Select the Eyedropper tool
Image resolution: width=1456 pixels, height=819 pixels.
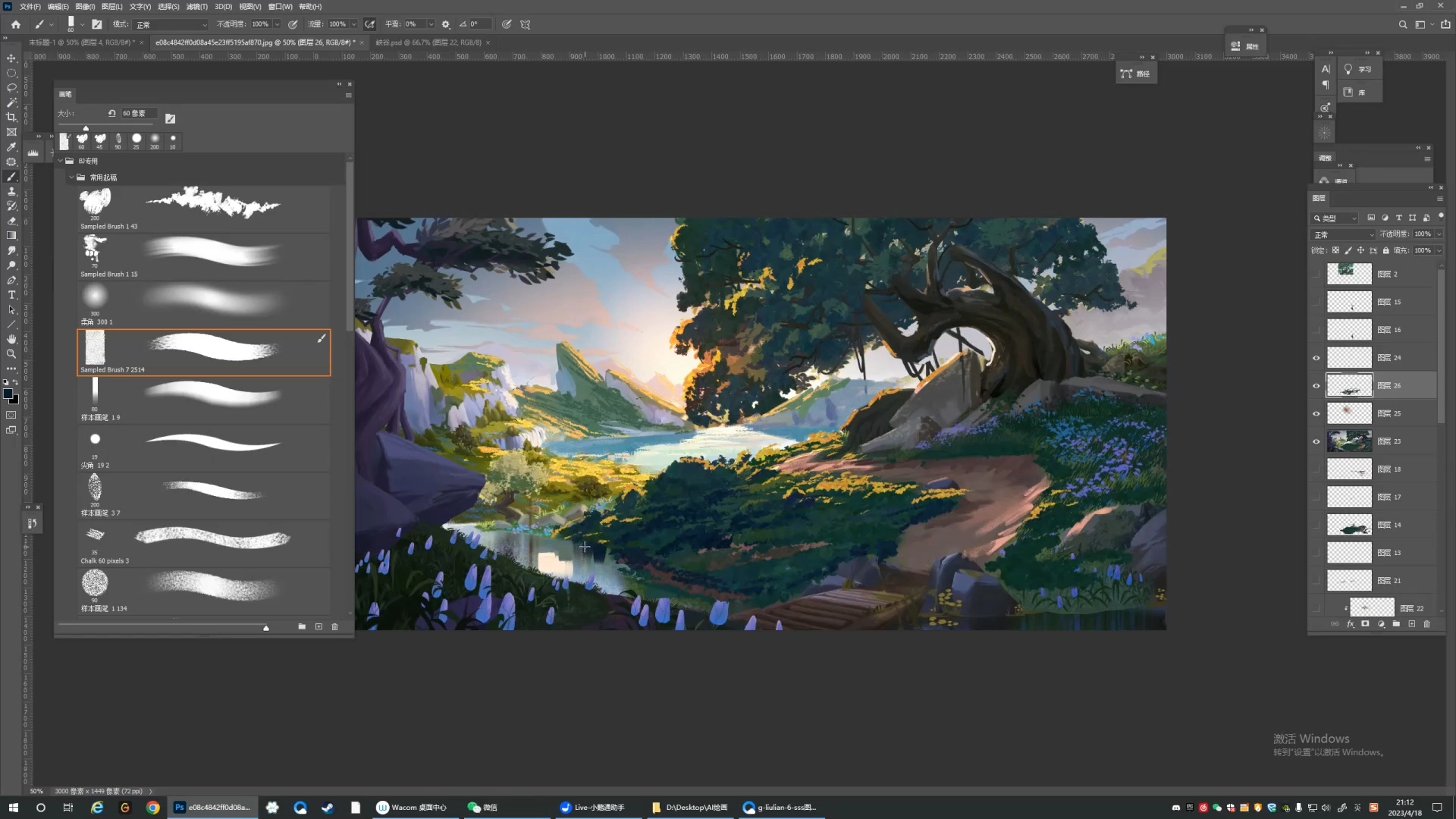pos(11,147)
